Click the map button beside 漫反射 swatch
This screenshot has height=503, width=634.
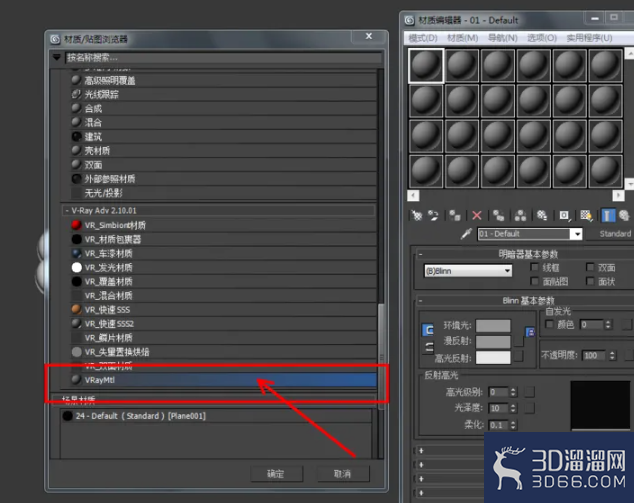click(x=519, y=342)
